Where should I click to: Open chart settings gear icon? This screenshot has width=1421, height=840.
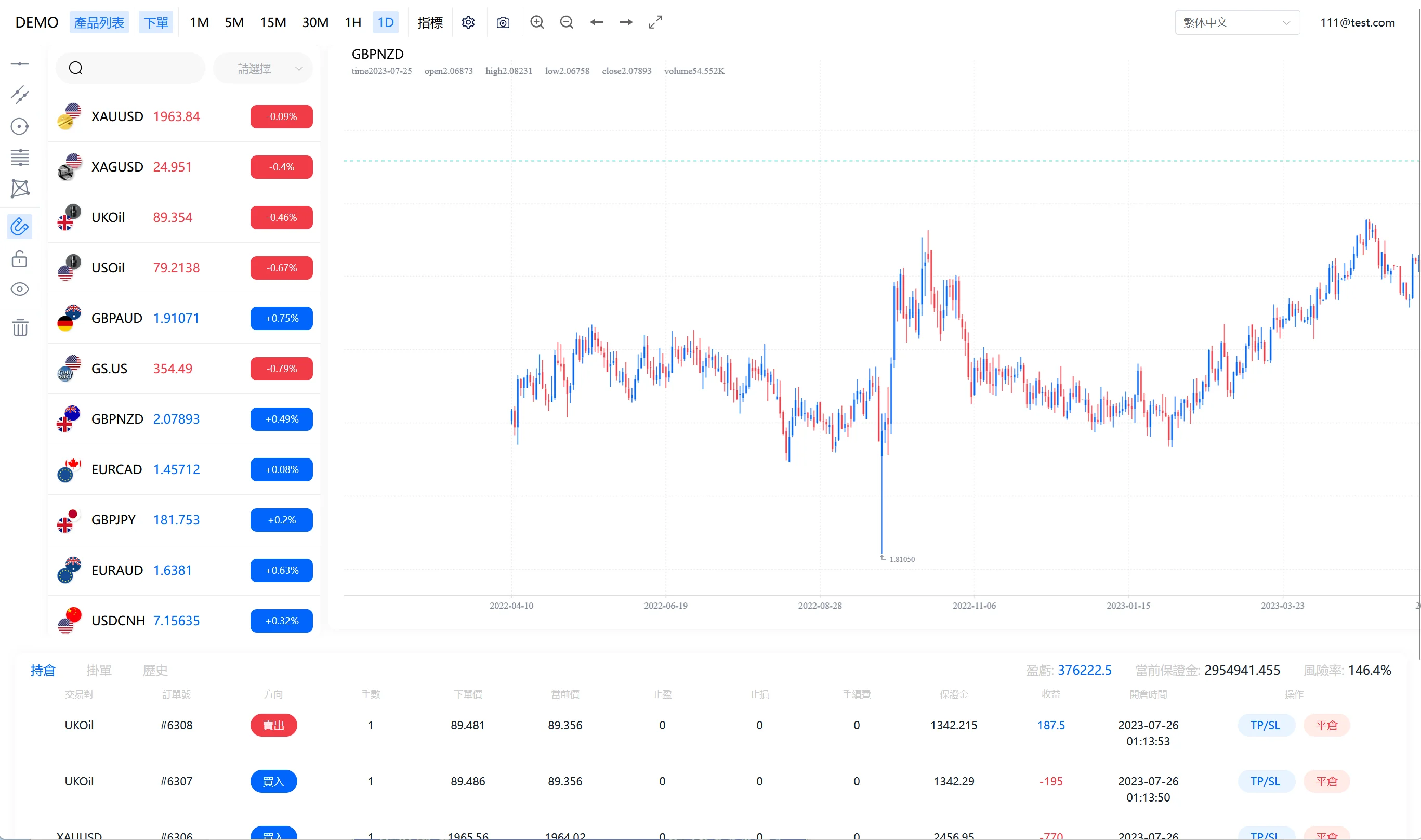coord(468,23)
